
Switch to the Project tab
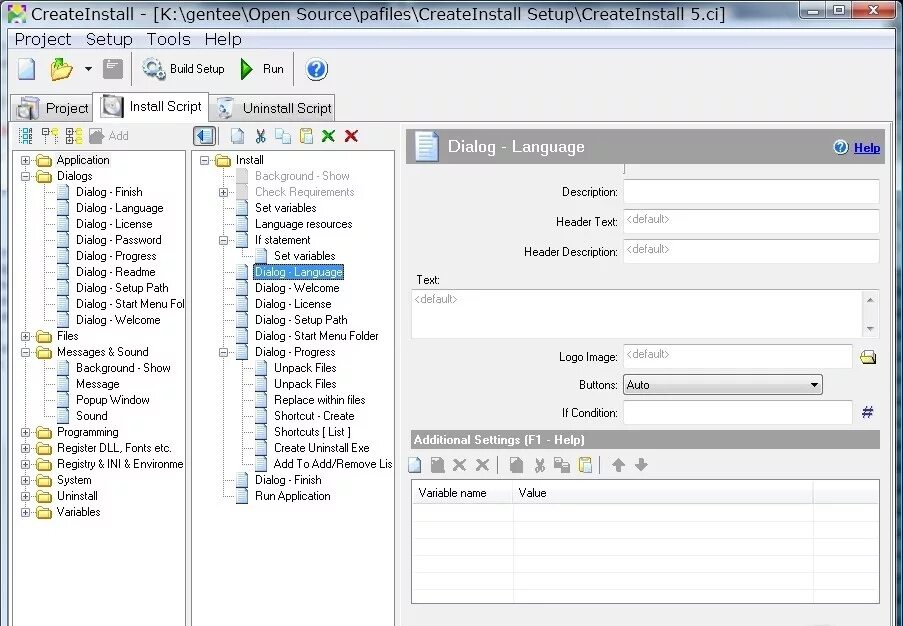pos(52,108)
